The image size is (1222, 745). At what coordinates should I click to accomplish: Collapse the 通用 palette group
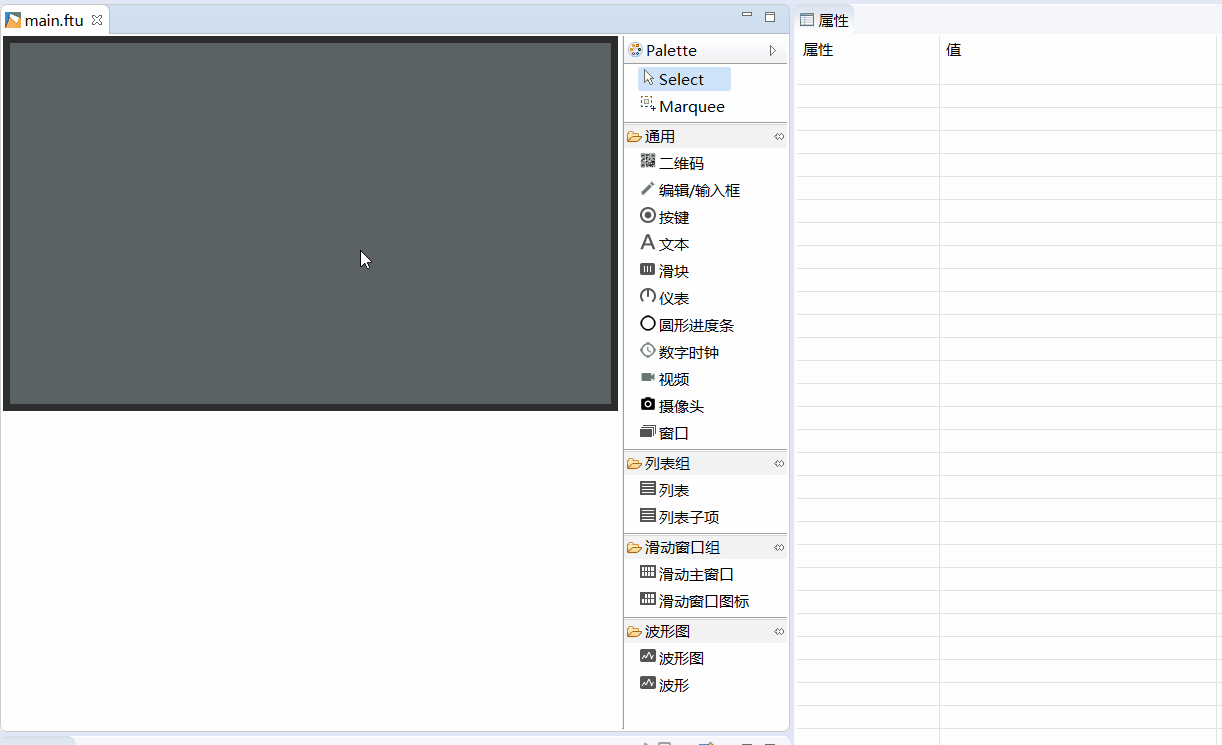coord(705,136)
